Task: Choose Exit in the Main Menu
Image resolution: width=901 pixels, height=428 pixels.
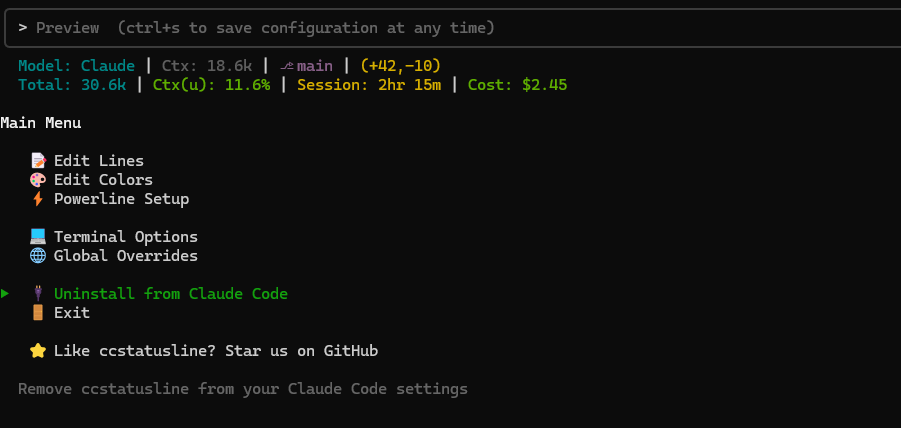Action: [72, 313]
